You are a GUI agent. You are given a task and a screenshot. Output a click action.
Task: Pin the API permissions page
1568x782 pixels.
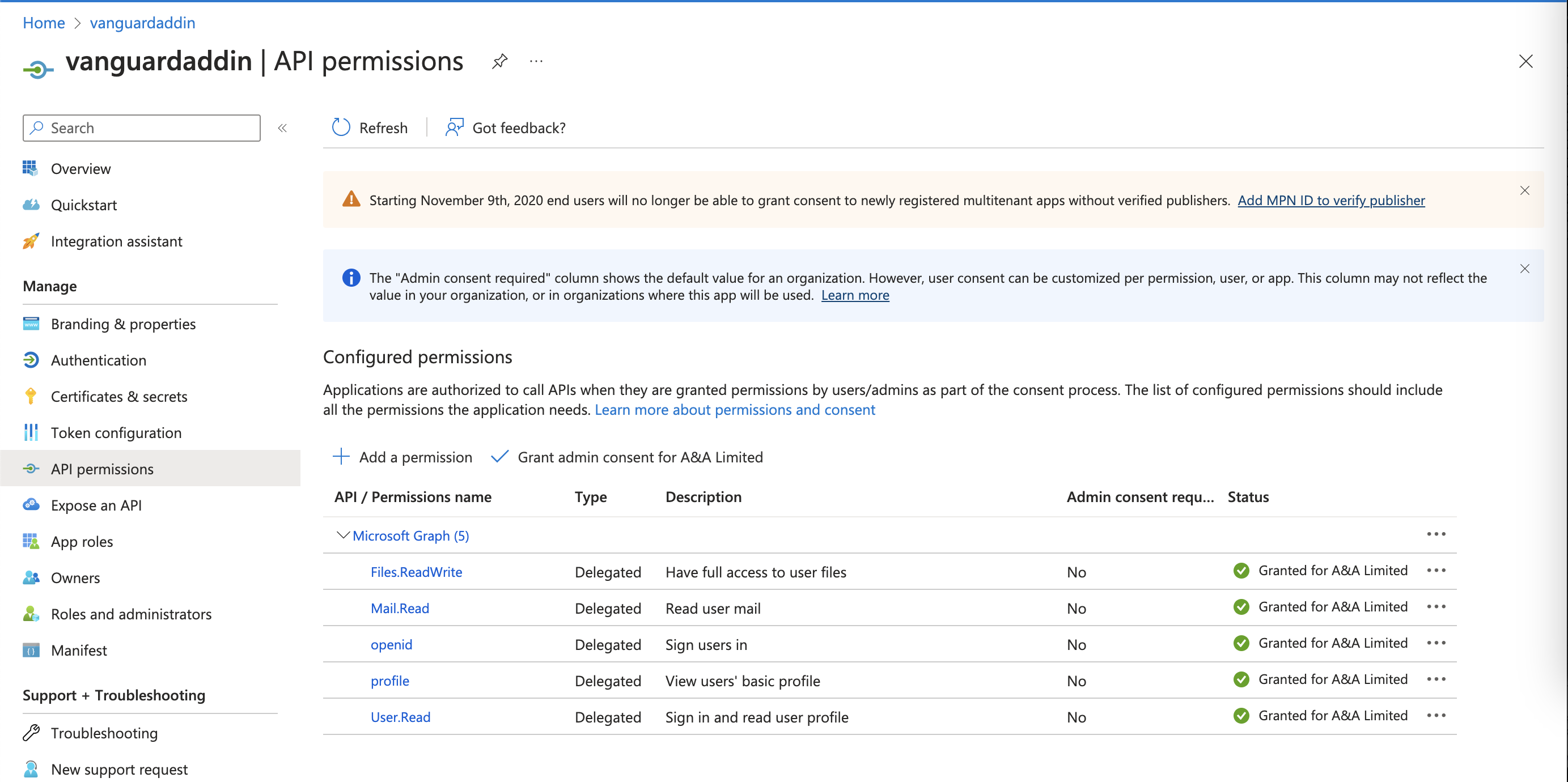click(500, 61)
